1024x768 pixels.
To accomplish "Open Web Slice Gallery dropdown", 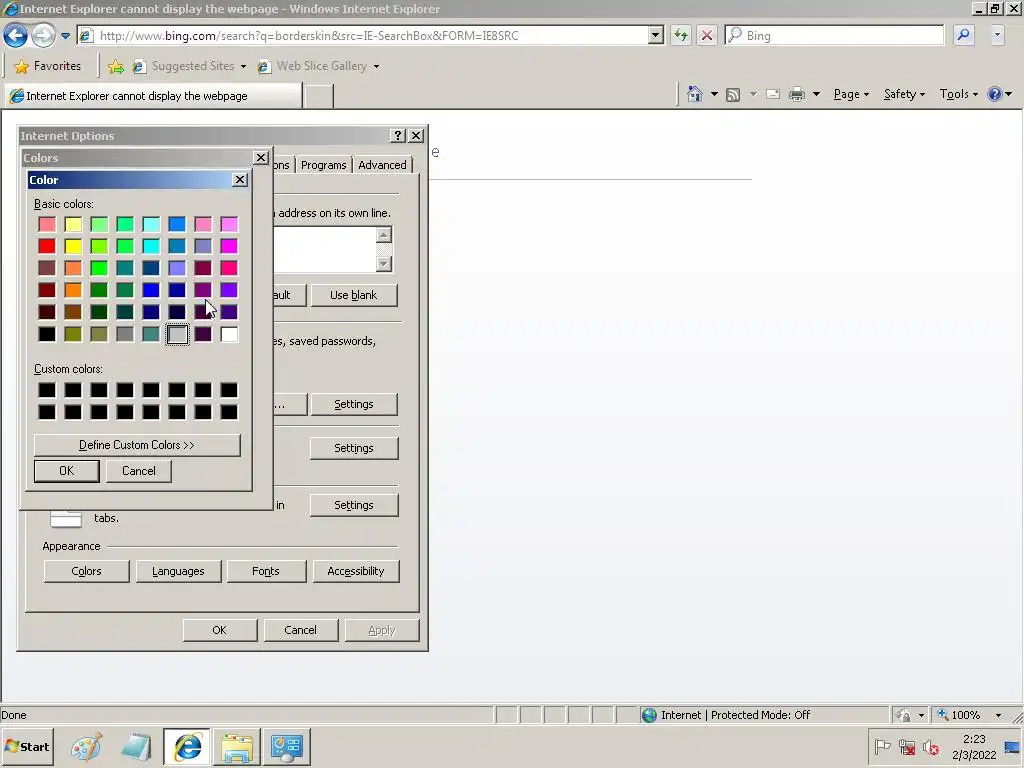I will click(376, 67).
